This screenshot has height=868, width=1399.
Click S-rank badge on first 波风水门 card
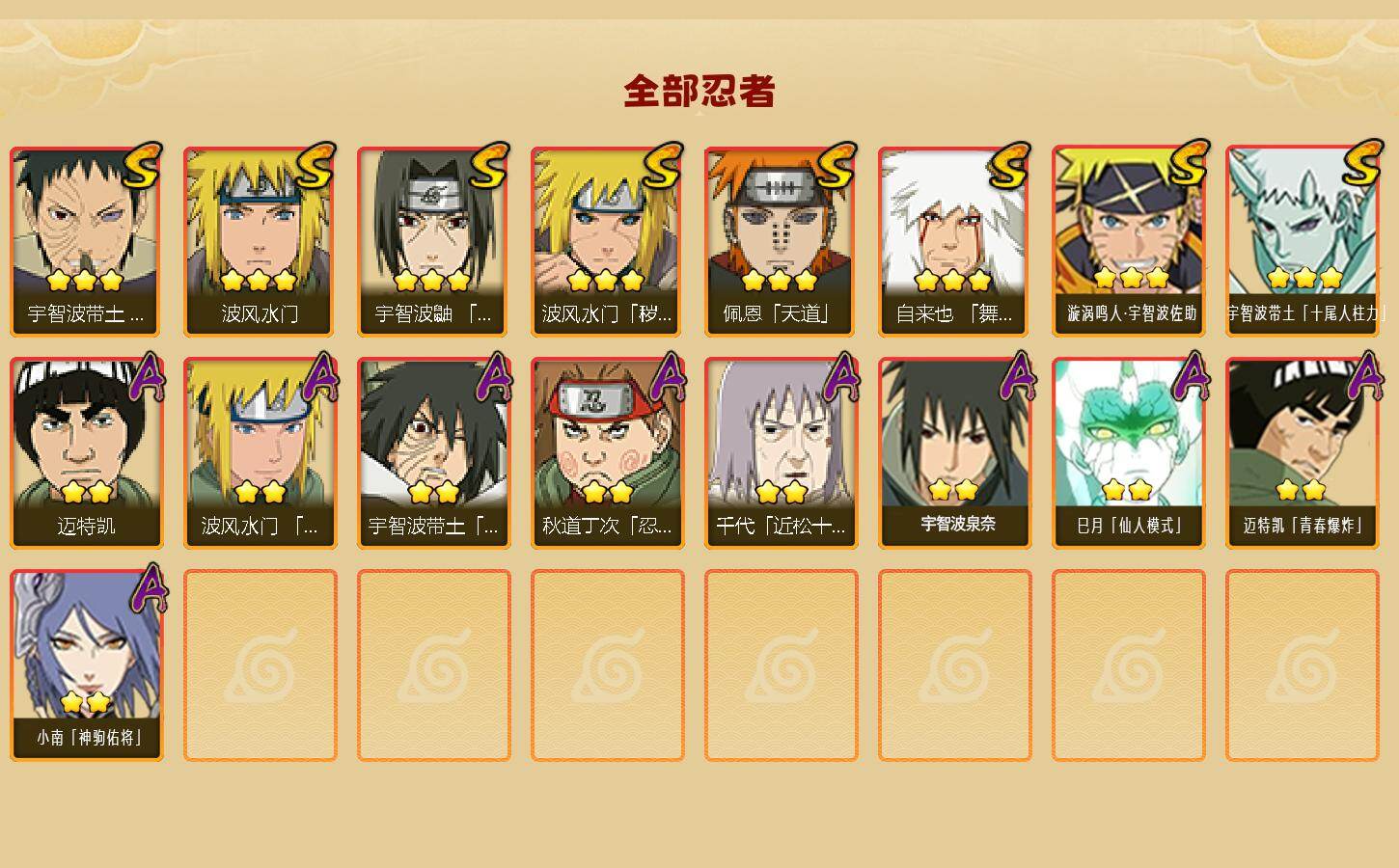(315, 165)
